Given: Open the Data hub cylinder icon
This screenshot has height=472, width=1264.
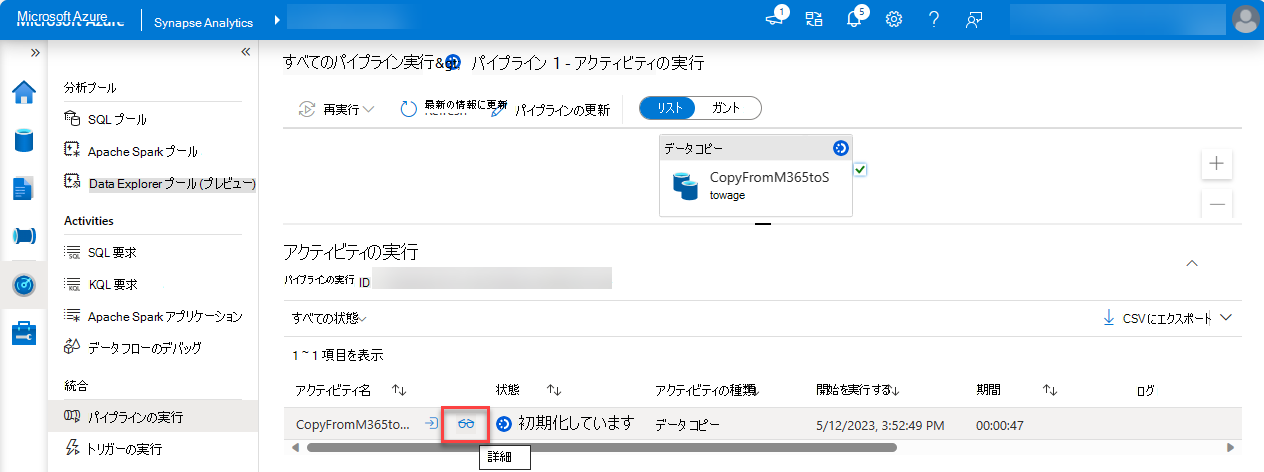Looking at the screenshot, I should coord(23,139).
